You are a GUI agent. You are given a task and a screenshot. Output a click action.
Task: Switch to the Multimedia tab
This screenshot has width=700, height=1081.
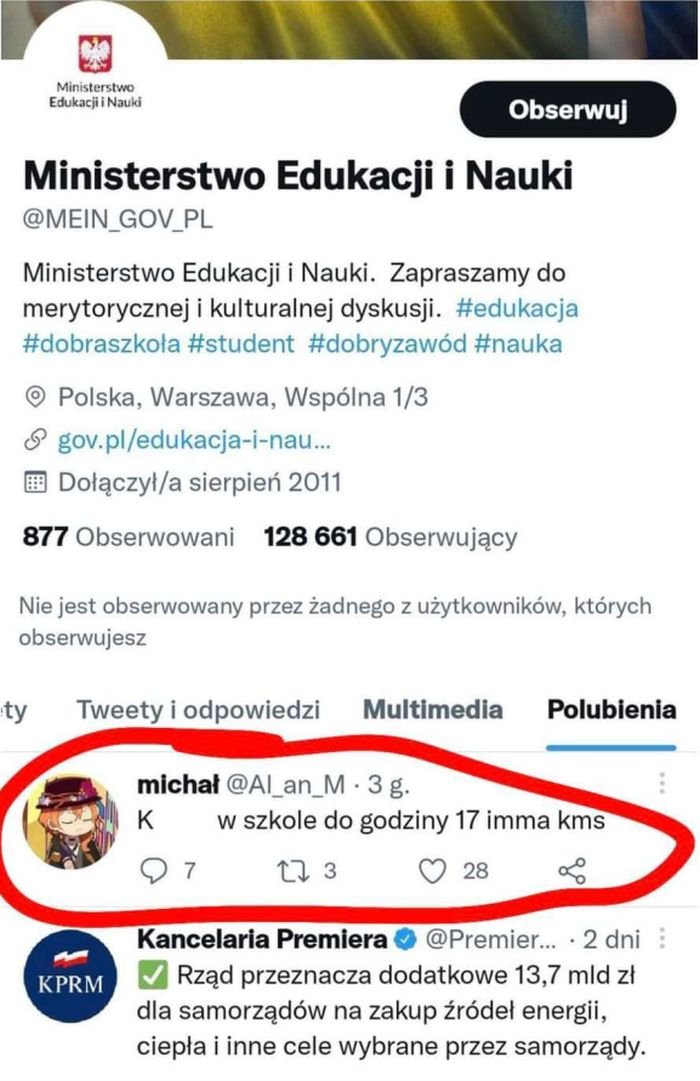click(432, 711)
